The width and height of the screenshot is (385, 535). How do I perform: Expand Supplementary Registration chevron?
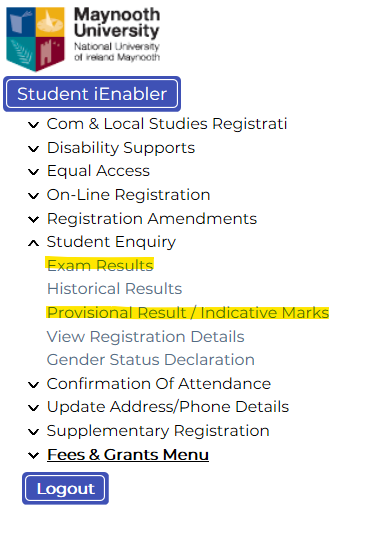[x=33, y=432]
